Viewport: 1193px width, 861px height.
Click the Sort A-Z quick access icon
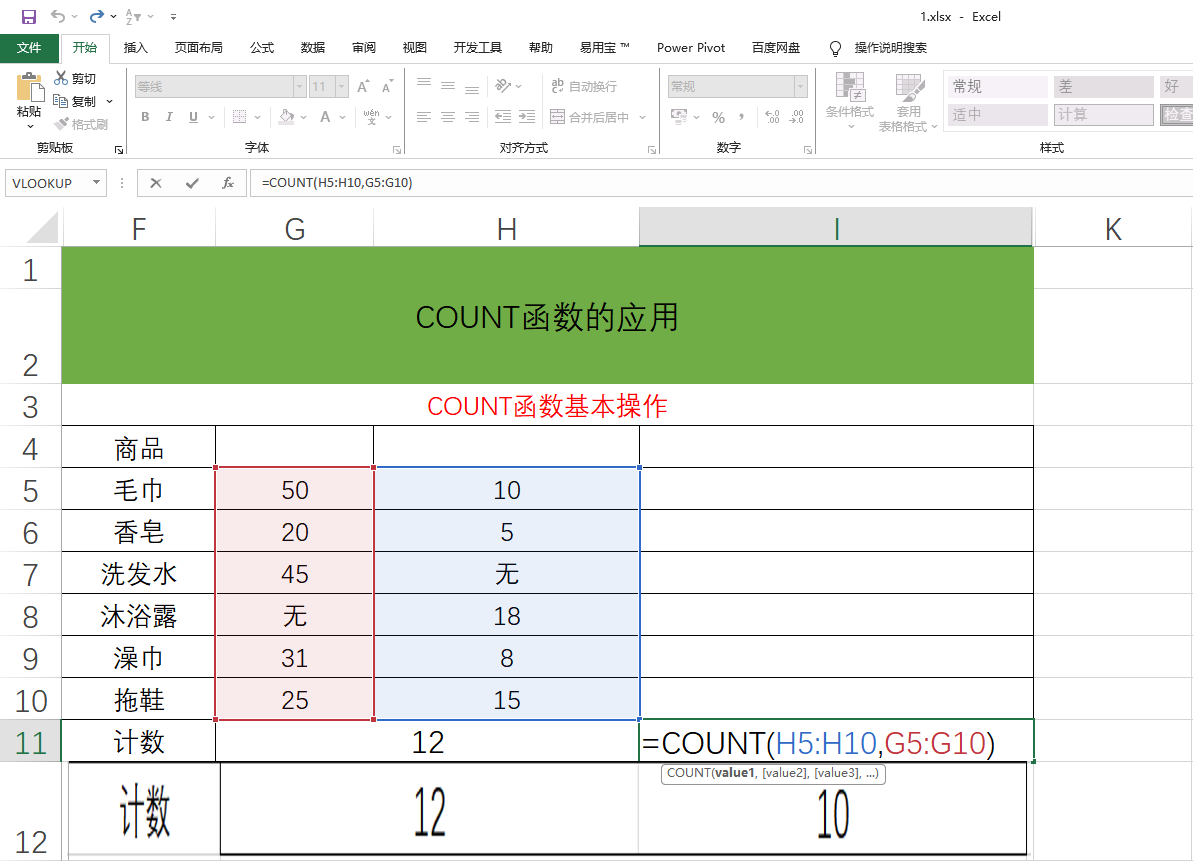click(133, 16)
